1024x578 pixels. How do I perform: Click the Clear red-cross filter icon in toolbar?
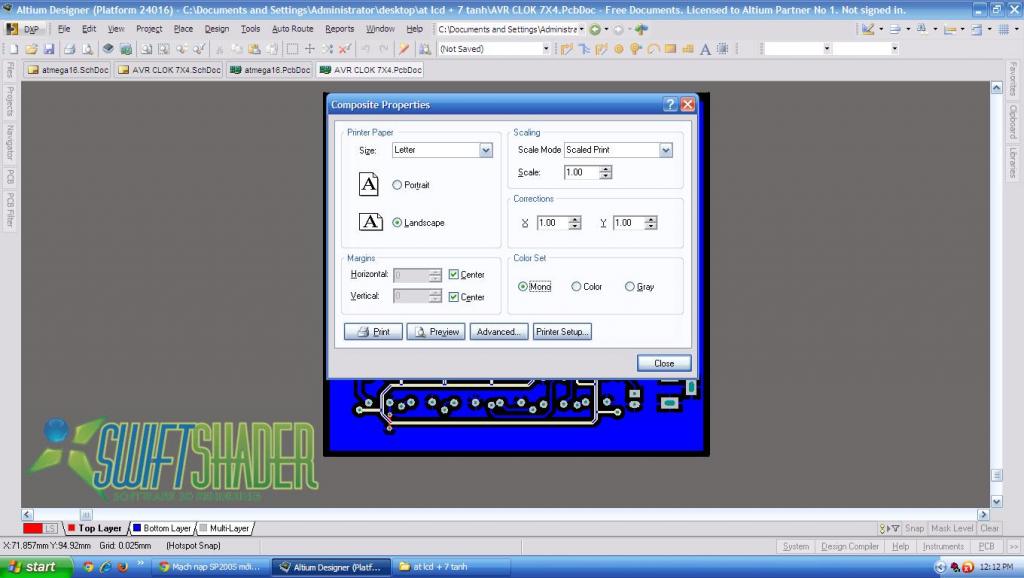pyautogui.click(x=345, y=49)
